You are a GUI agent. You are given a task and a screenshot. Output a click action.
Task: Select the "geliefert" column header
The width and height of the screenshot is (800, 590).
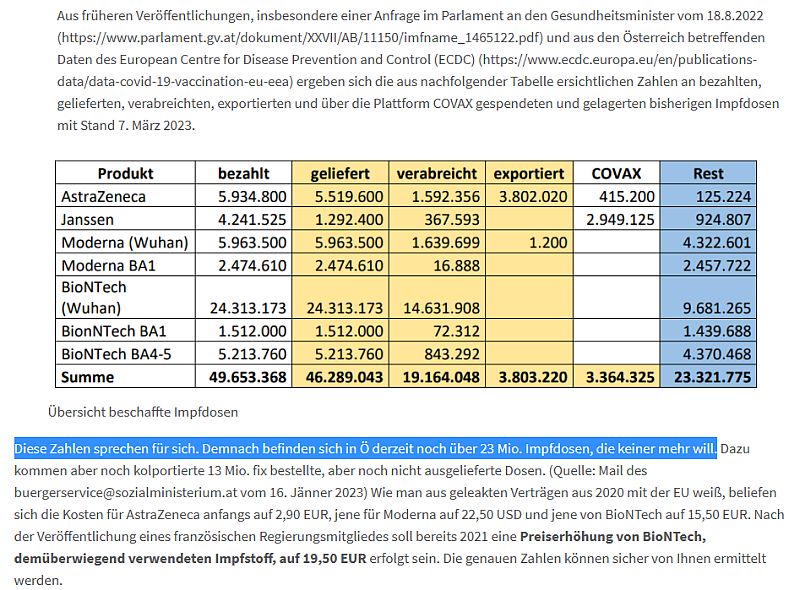point(340,173)
